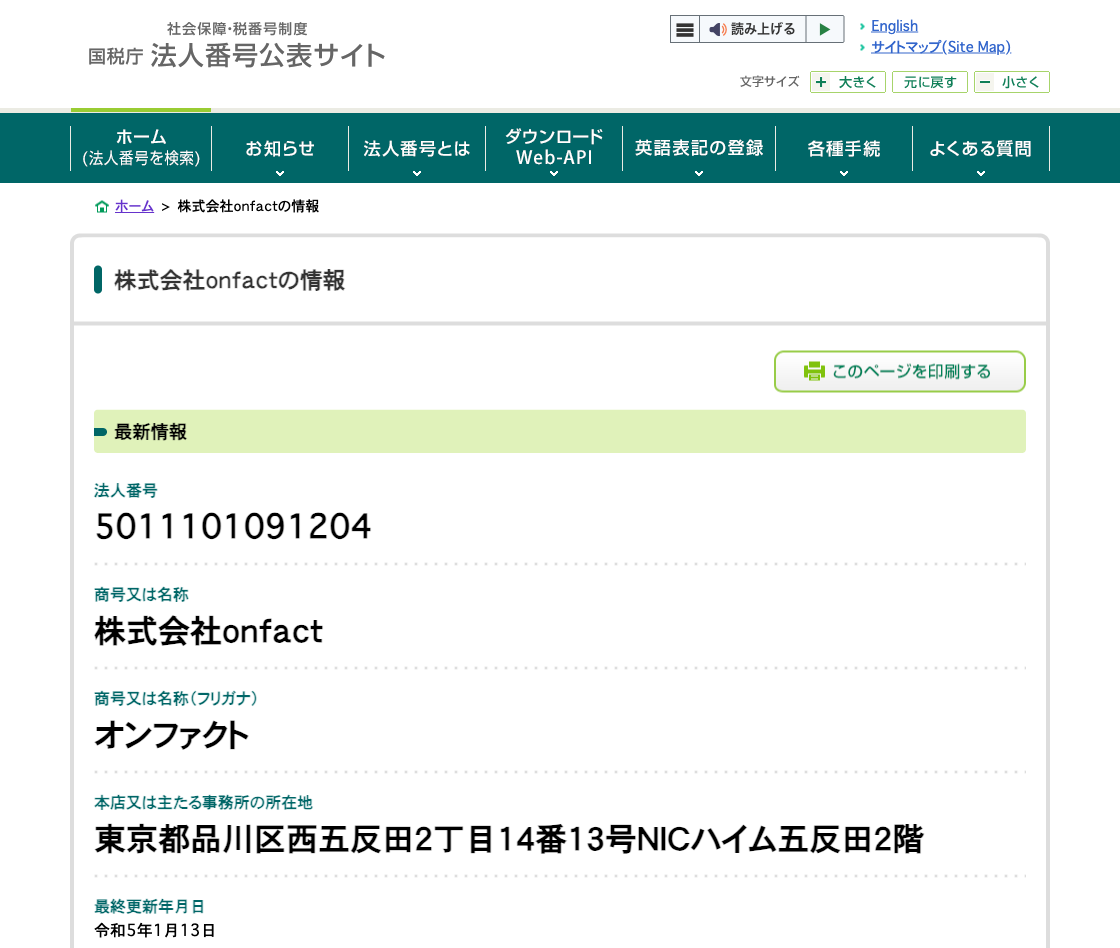Open the サイトマップ(Site Map) link
The width and height of the screenshot is (1120, 948).
tap(941, 47)
